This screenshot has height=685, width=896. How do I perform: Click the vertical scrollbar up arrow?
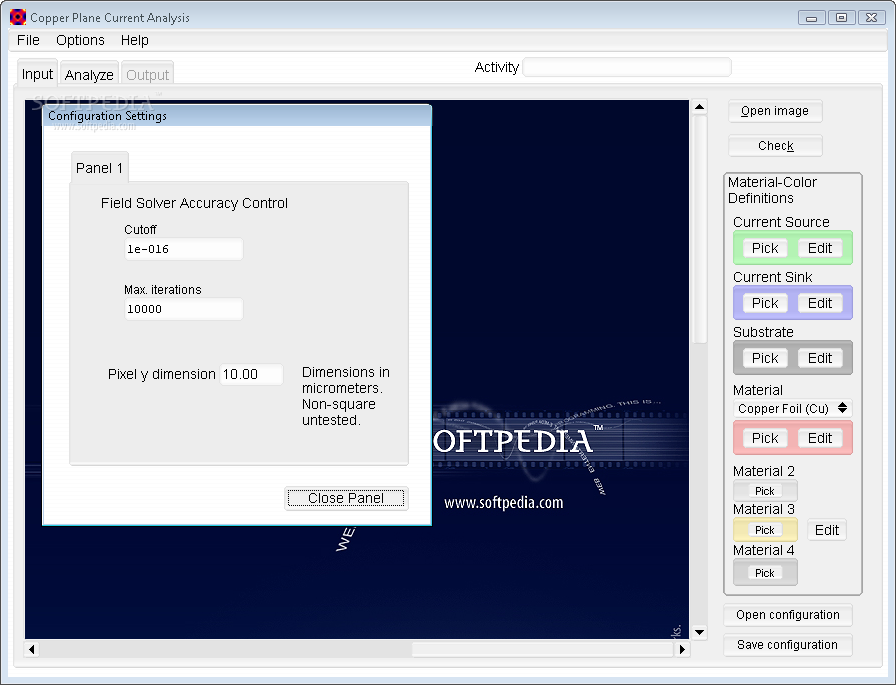699,107
